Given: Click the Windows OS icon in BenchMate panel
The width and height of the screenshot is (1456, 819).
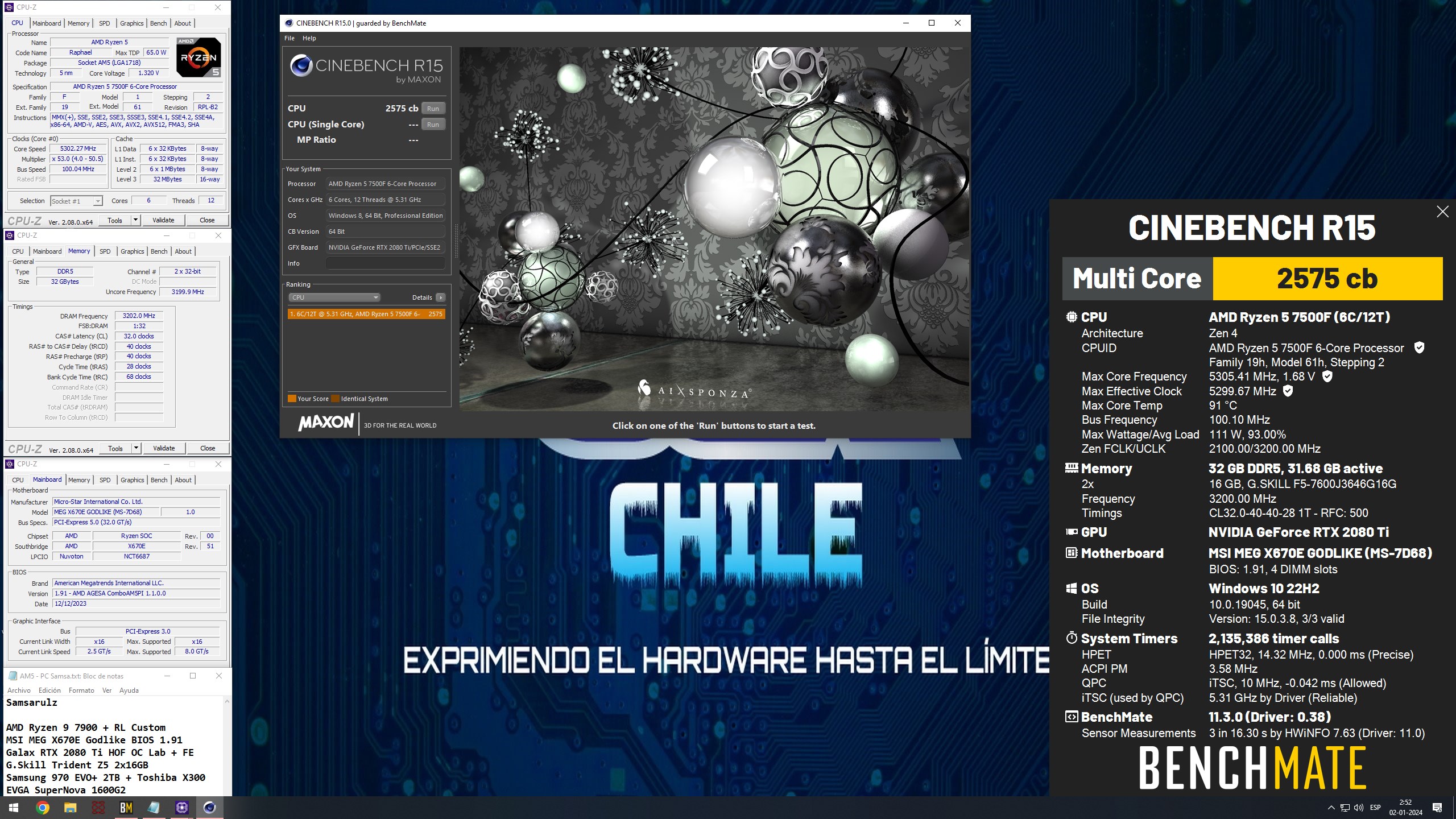Looking at the screenshot, I should pyautogui.click(x=1072, y=588).
